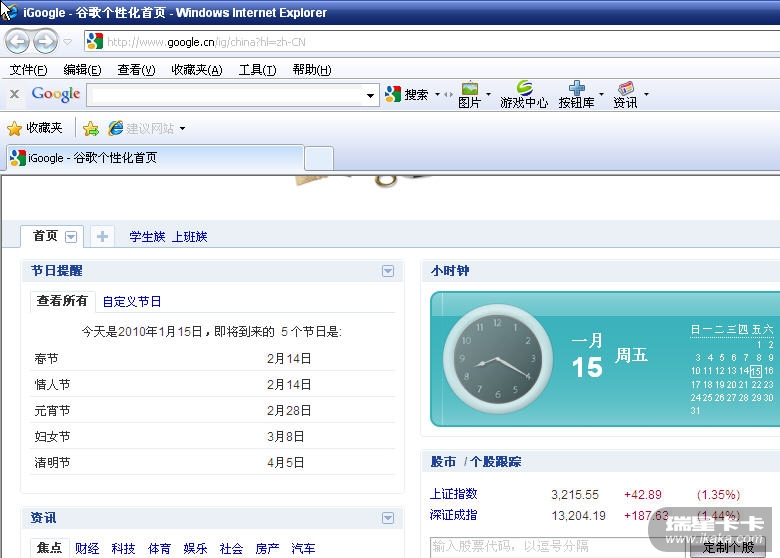Open the 编辑(E) menu

click(82, 70)
